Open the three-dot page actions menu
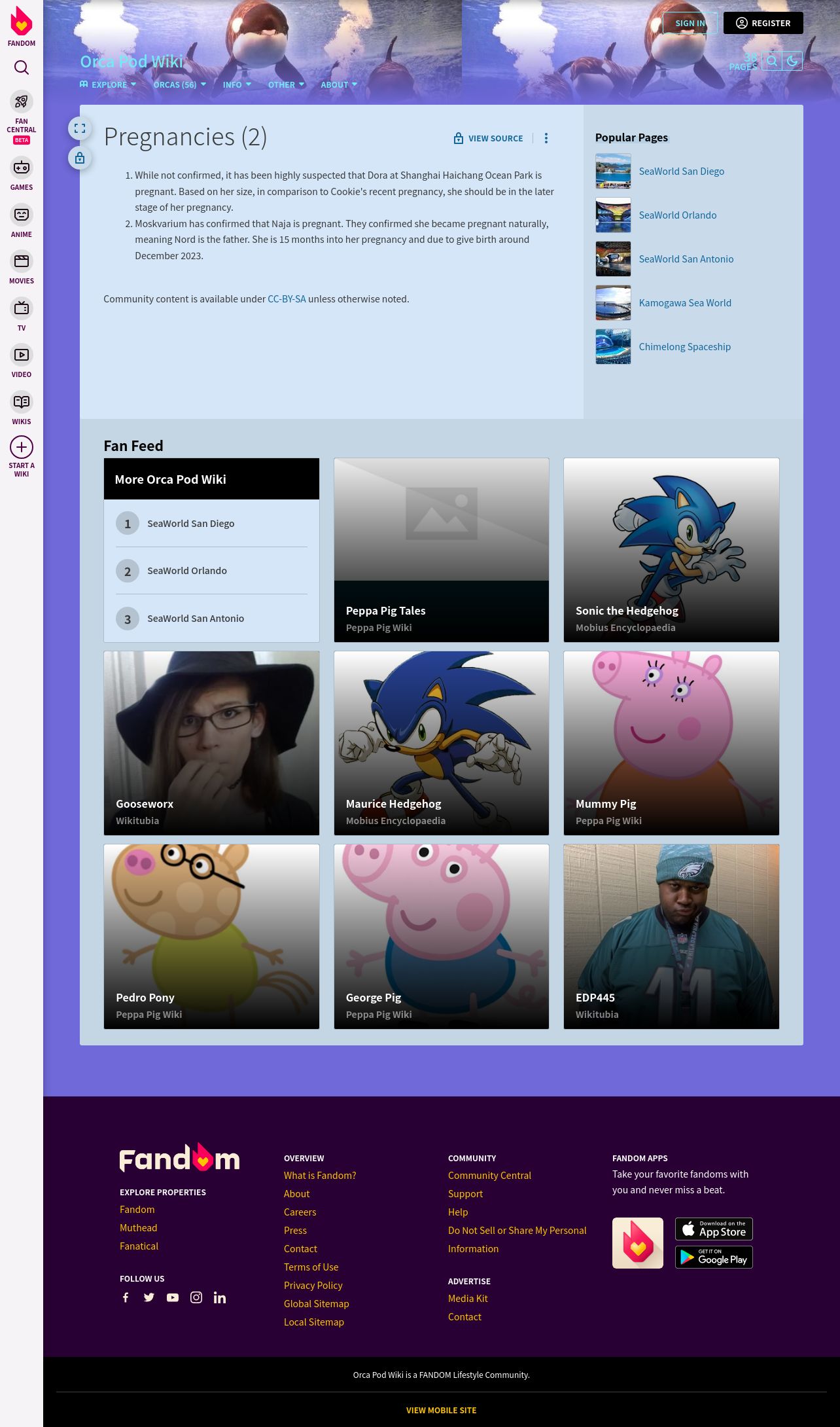840x1427 pixels. click(546, 138)
